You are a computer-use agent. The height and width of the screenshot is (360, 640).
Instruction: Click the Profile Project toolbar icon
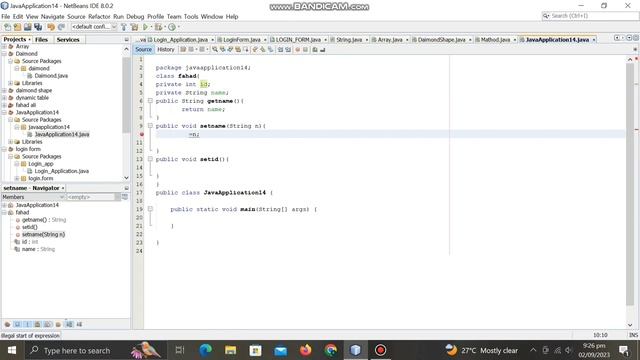(172, 27)
